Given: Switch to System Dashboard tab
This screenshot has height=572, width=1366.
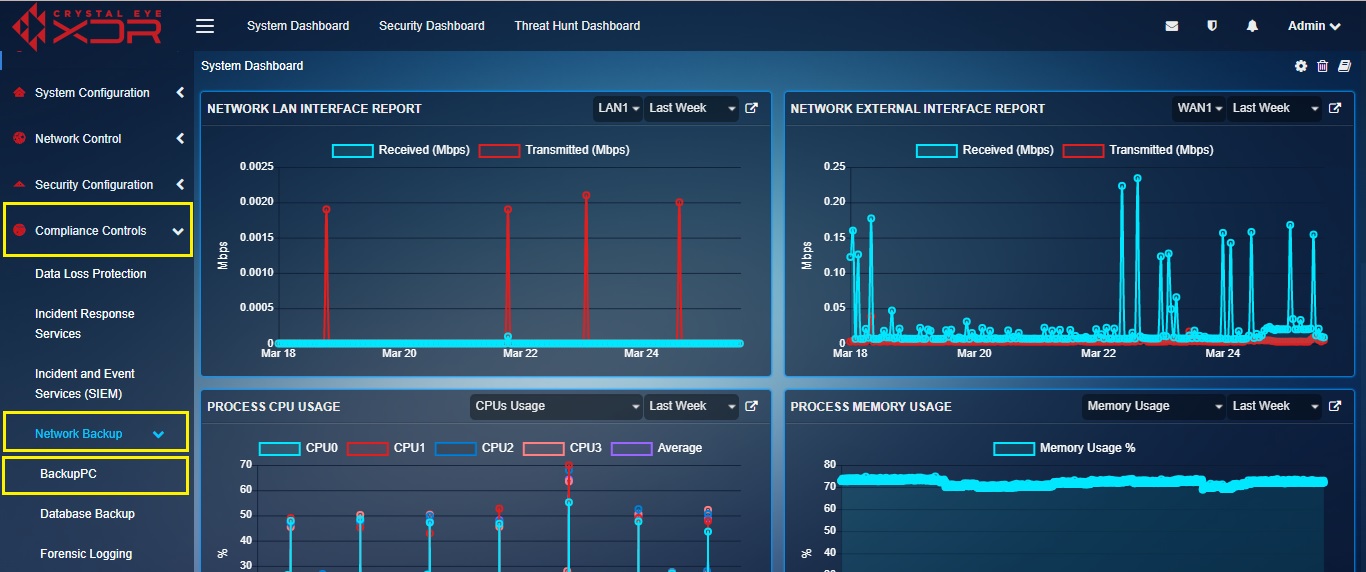Looking at the screenshot, I should [298, 26].
